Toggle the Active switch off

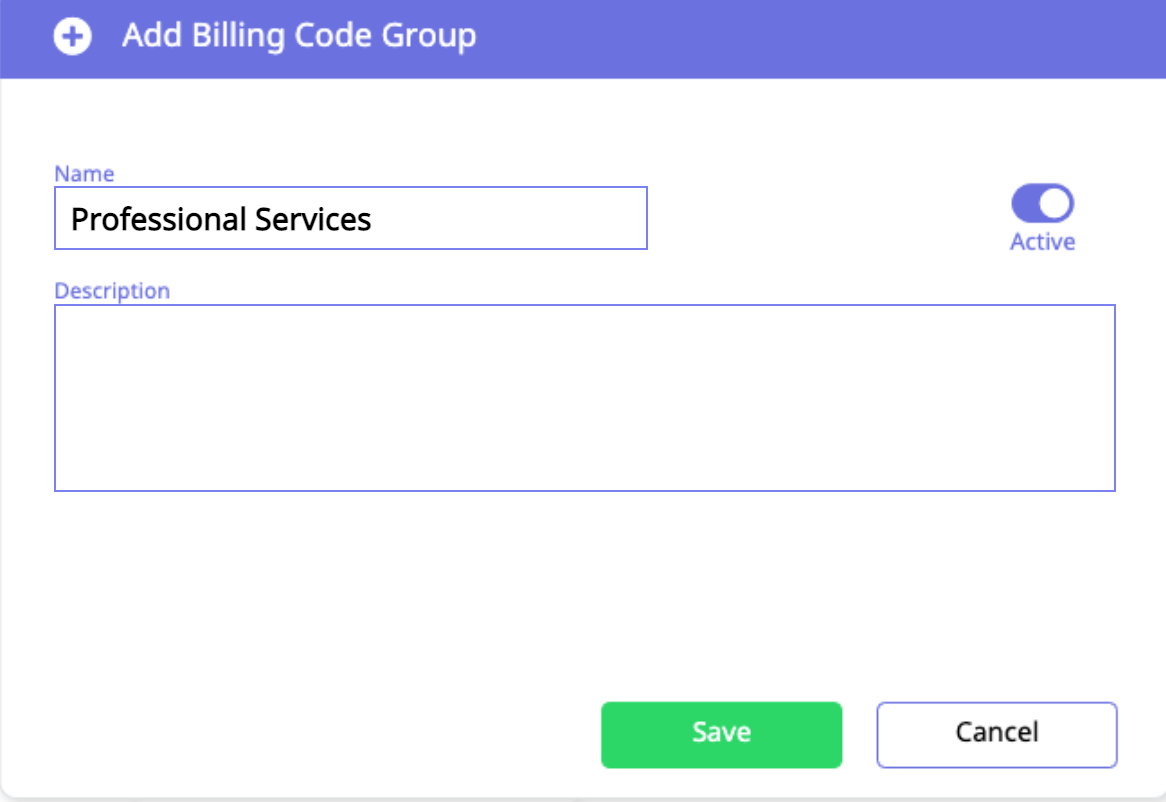click(1042, 204)
